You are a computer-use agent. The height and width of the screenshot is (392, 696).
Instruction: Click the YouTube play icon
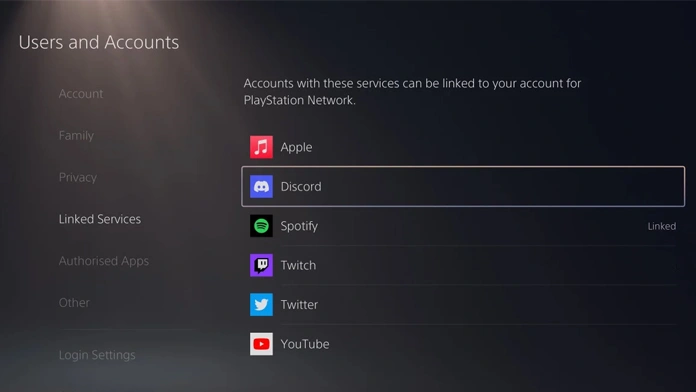coord(261,344)
